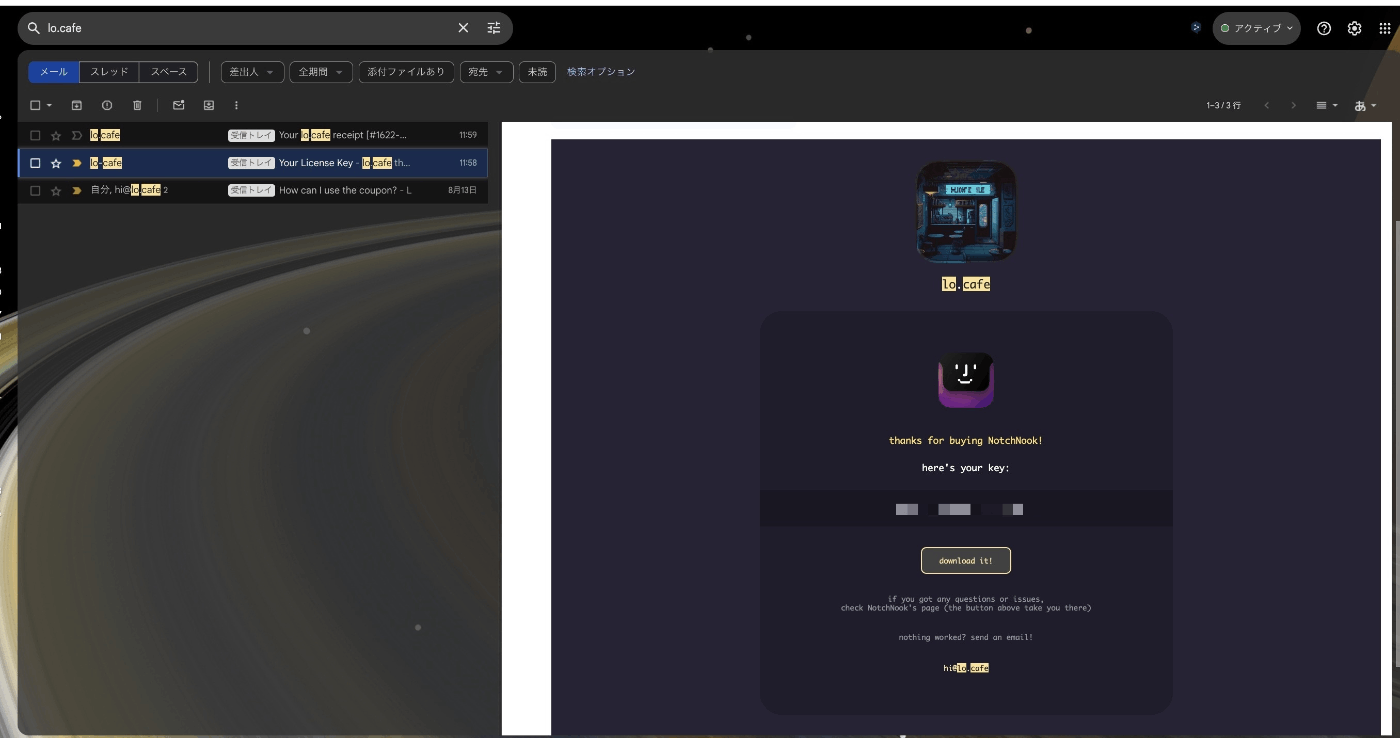Check the box for Your License Key email

(35, 163)
